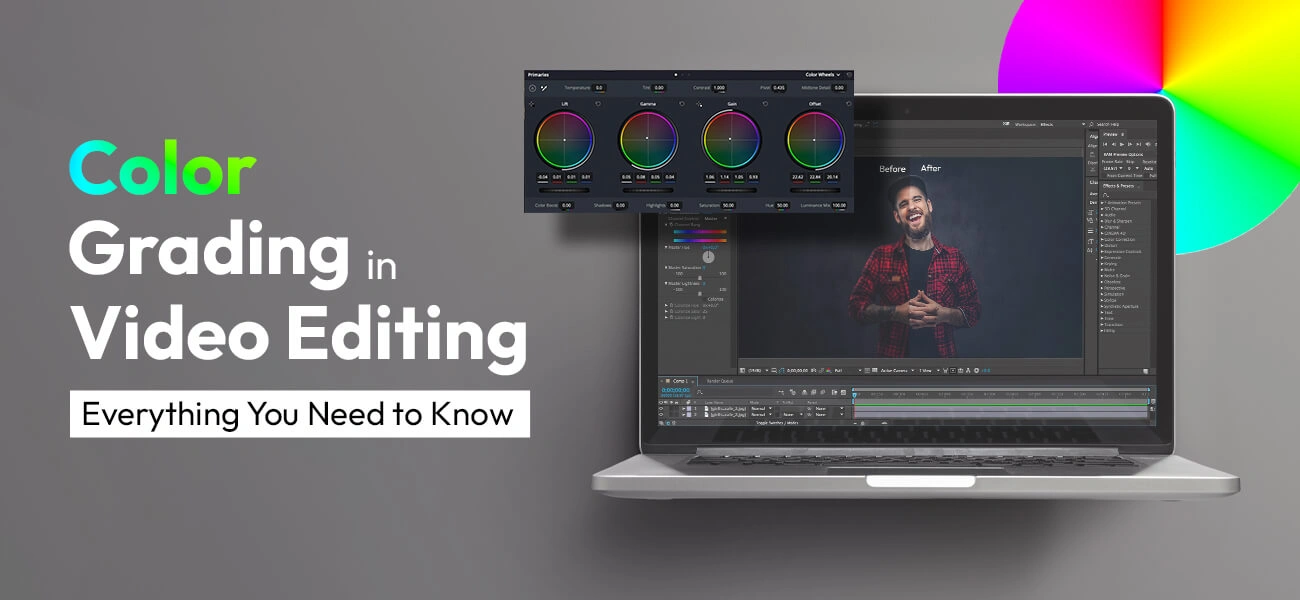Hide layer 1 using its eye icon
This screenshot has width=1300, height=600.
tap(661, 408)
